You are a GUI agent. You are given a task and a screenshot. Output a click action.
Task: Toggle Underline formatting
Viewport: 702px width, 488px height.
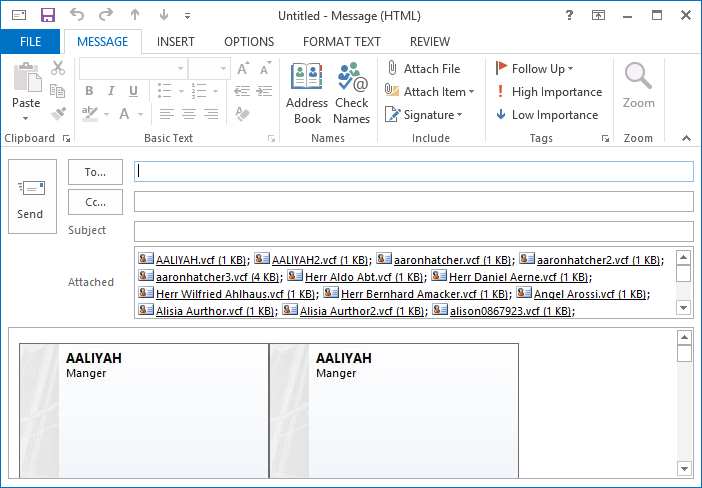tap(133, 91)
